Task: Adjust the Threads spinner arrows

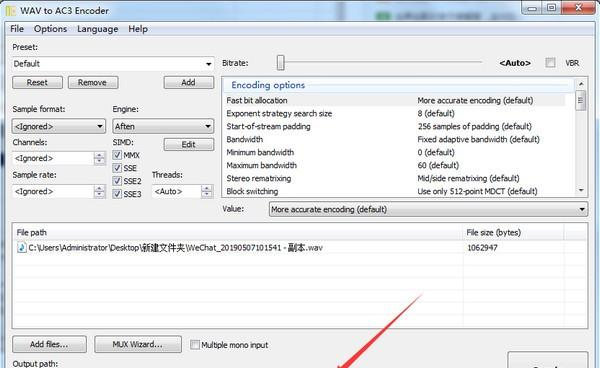Action: [207, 192]
